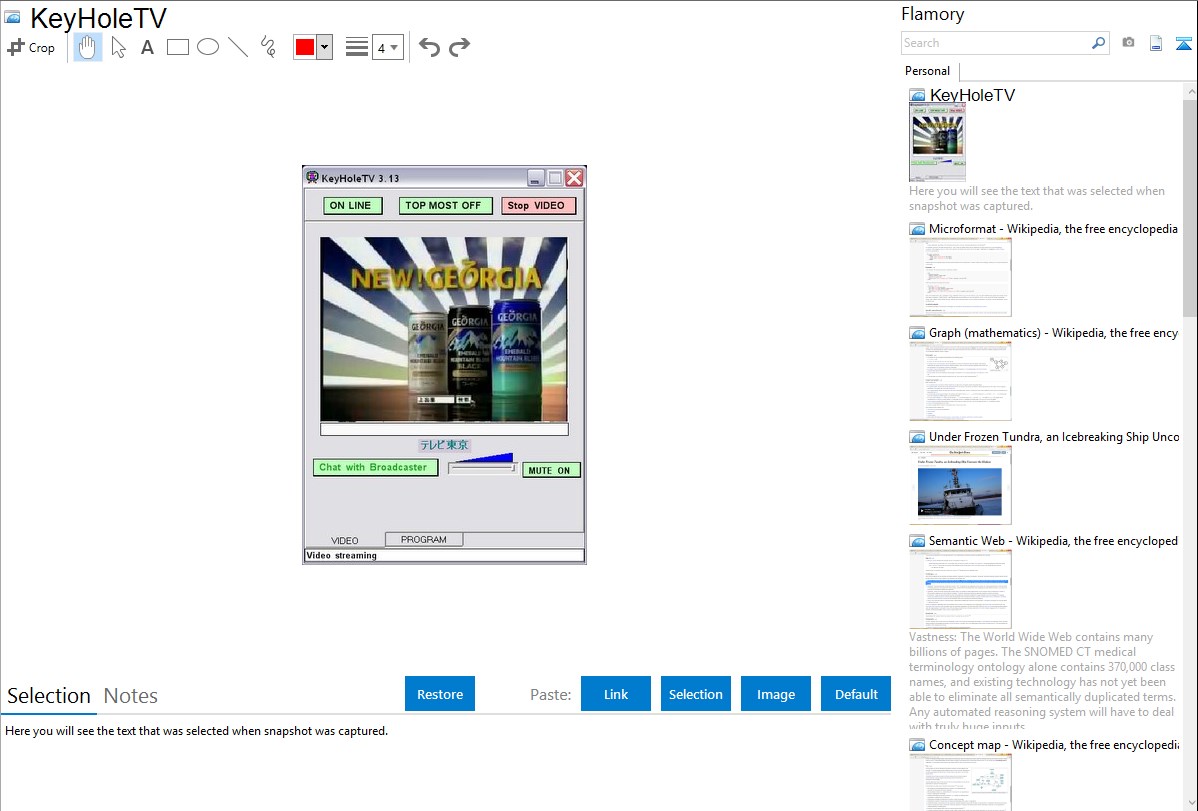Open the Microformat Wikipedia snapshot thumbnail
The height and width of the screenshot is (811, 1198).
960,277
